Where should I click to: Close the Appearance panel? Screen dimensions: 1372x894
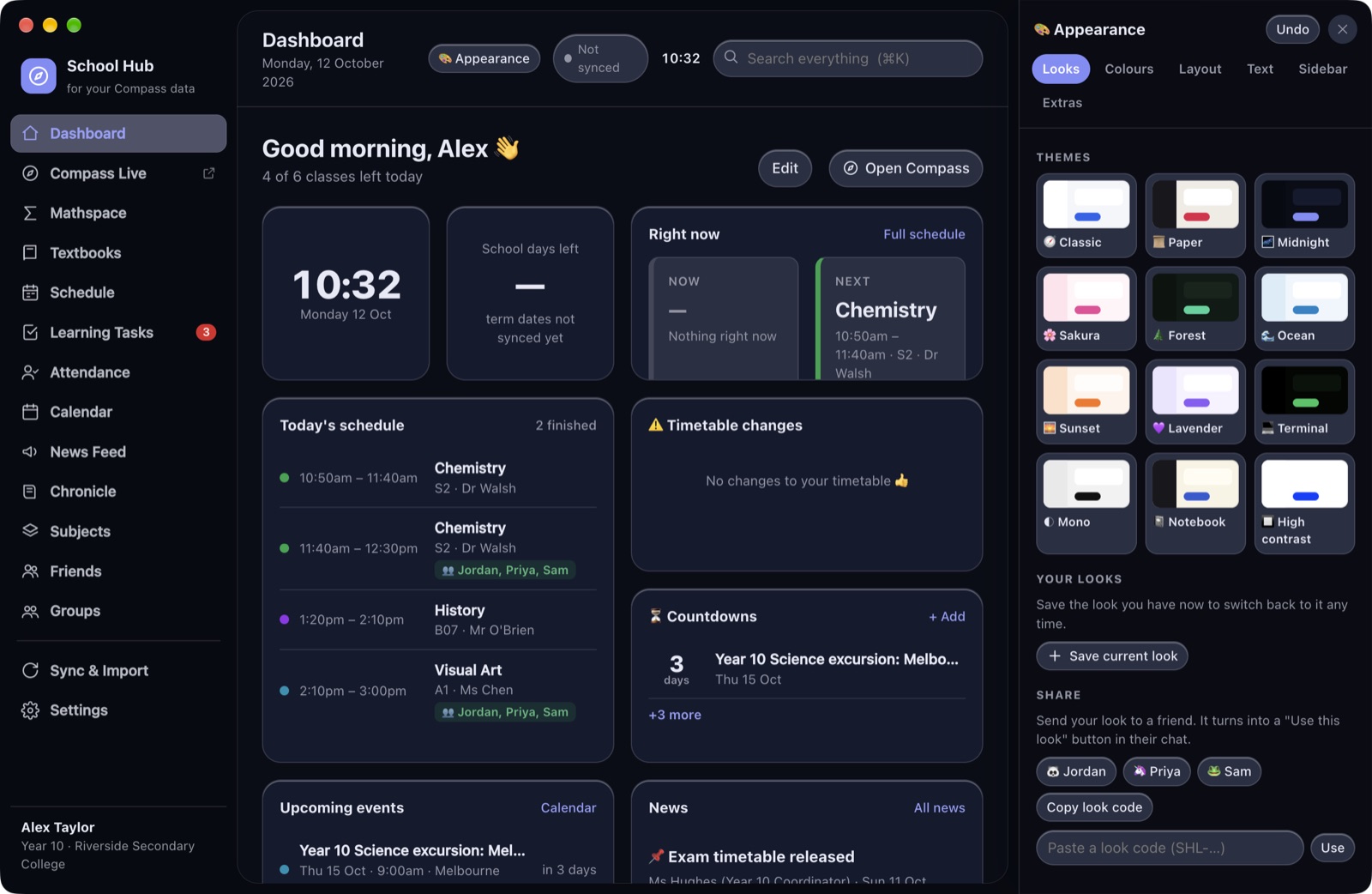click(1342, 29)
